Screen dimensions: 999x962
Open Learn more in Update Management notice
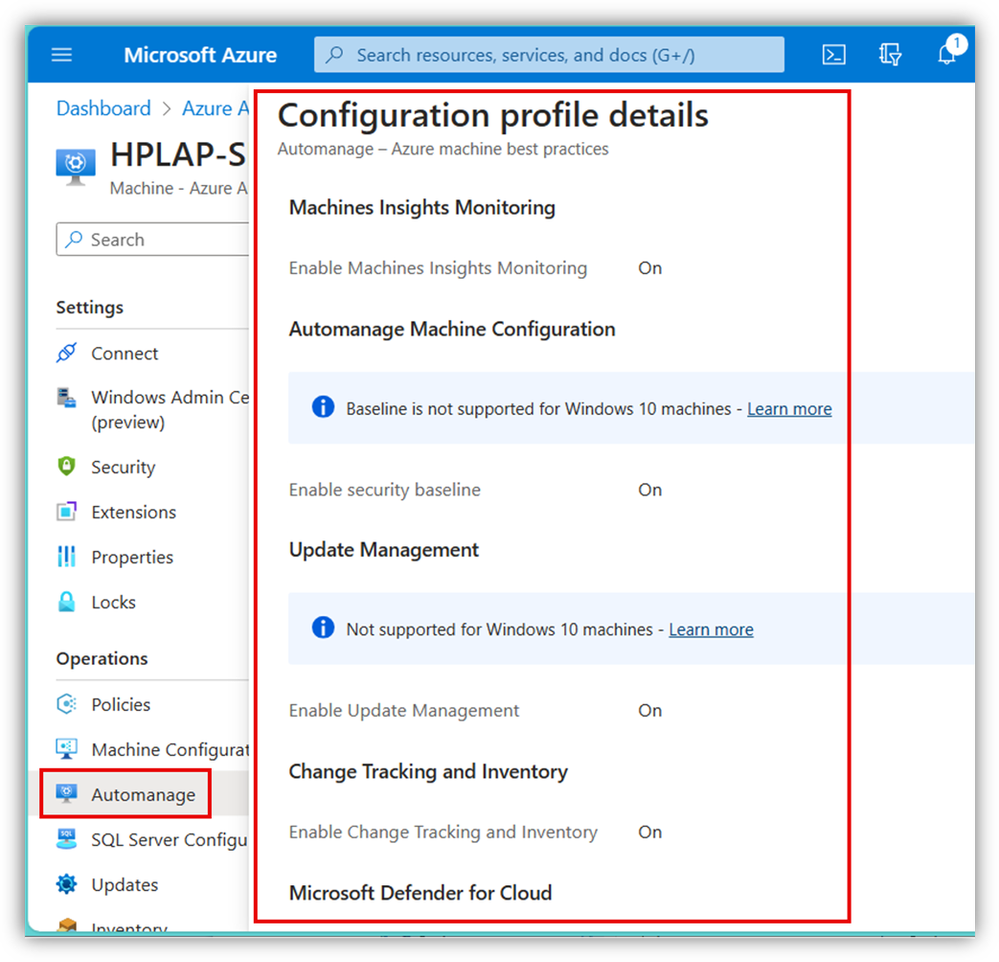pos(711,629)
